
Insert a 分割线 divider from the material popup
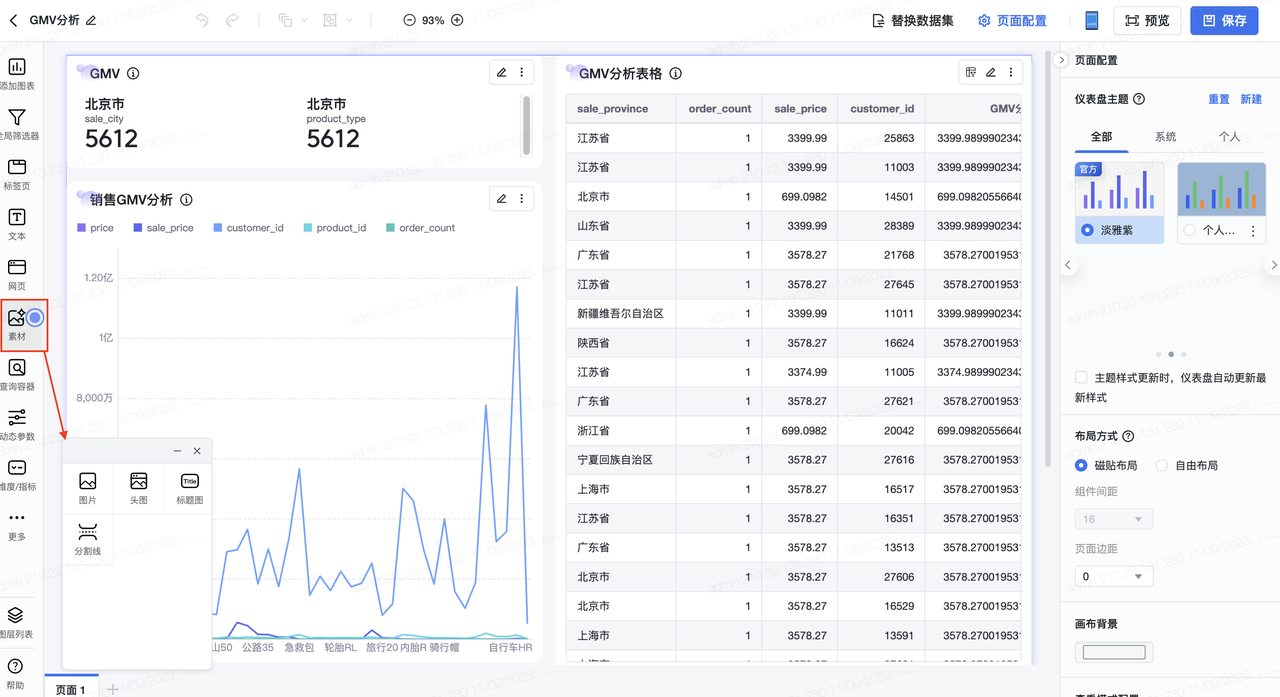coord(88,538)
